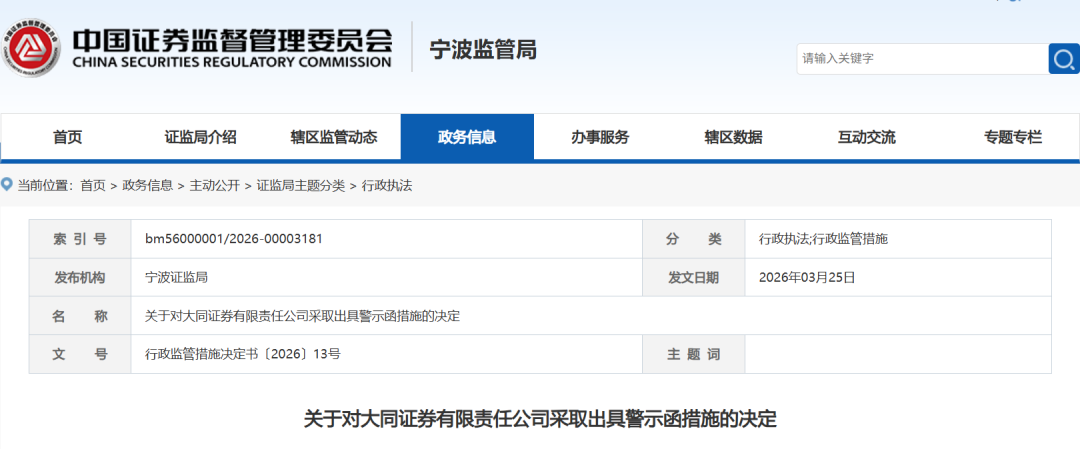This screenshot has width=1080, height=449.
Task: Click the 中国证券监督管理委员会 title text
Action: click(233, 40)
